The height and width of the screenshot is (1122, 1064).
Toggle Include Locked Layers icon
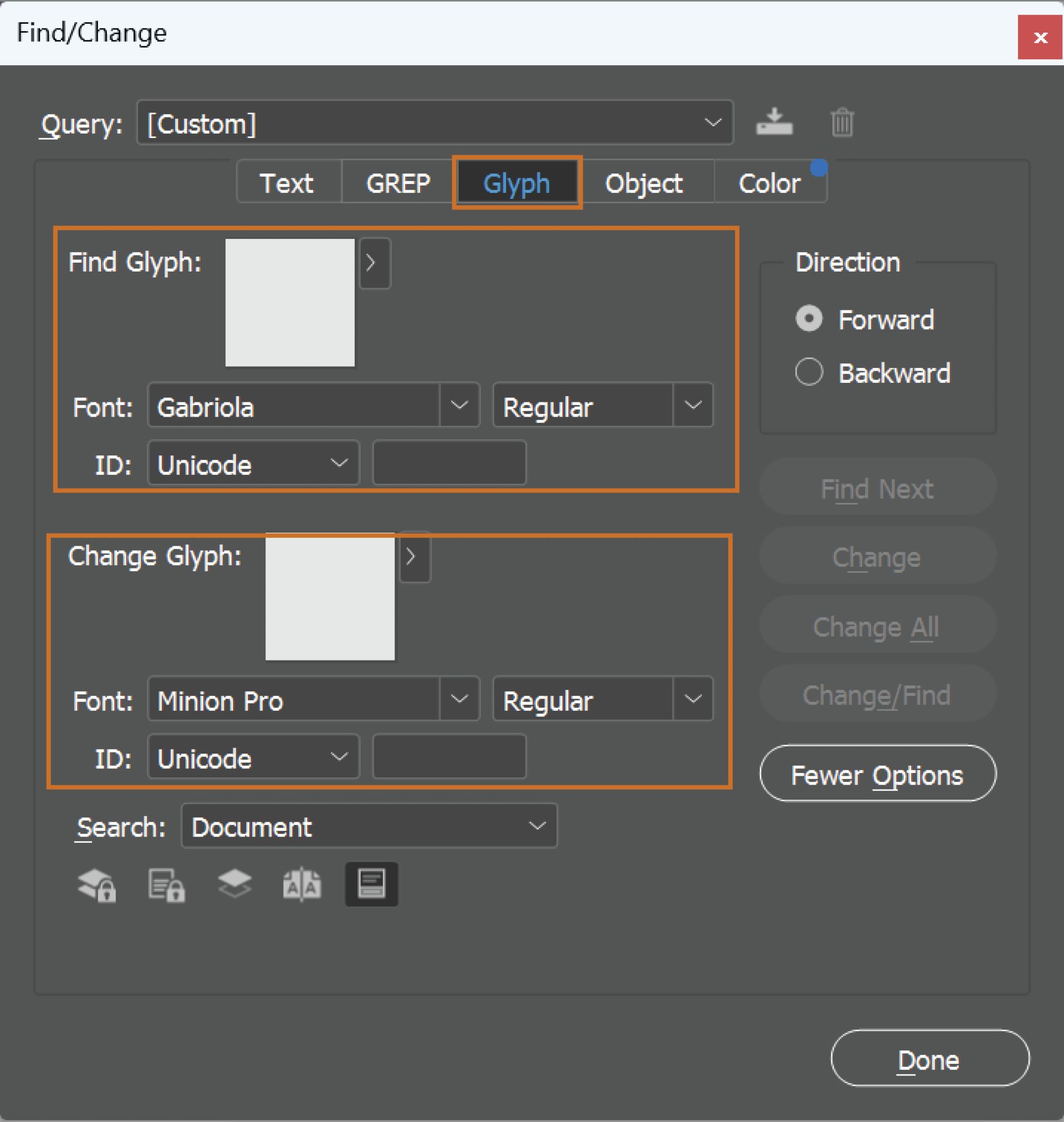click(97, 884)
